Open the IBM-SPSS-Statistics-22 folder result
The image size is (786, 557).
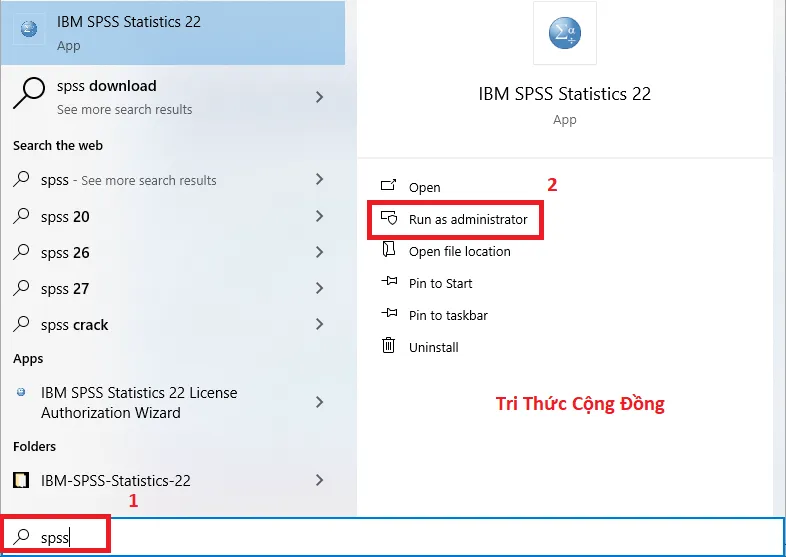pos(172,480)
